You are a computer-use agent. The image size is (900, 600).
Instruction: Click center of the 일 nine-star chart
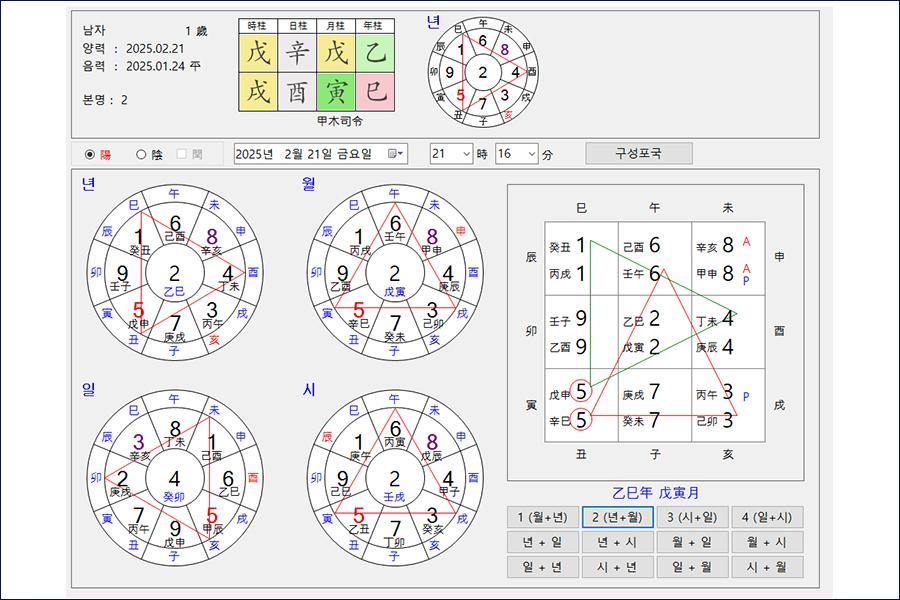pyautogui.click(x=174, y=479)
